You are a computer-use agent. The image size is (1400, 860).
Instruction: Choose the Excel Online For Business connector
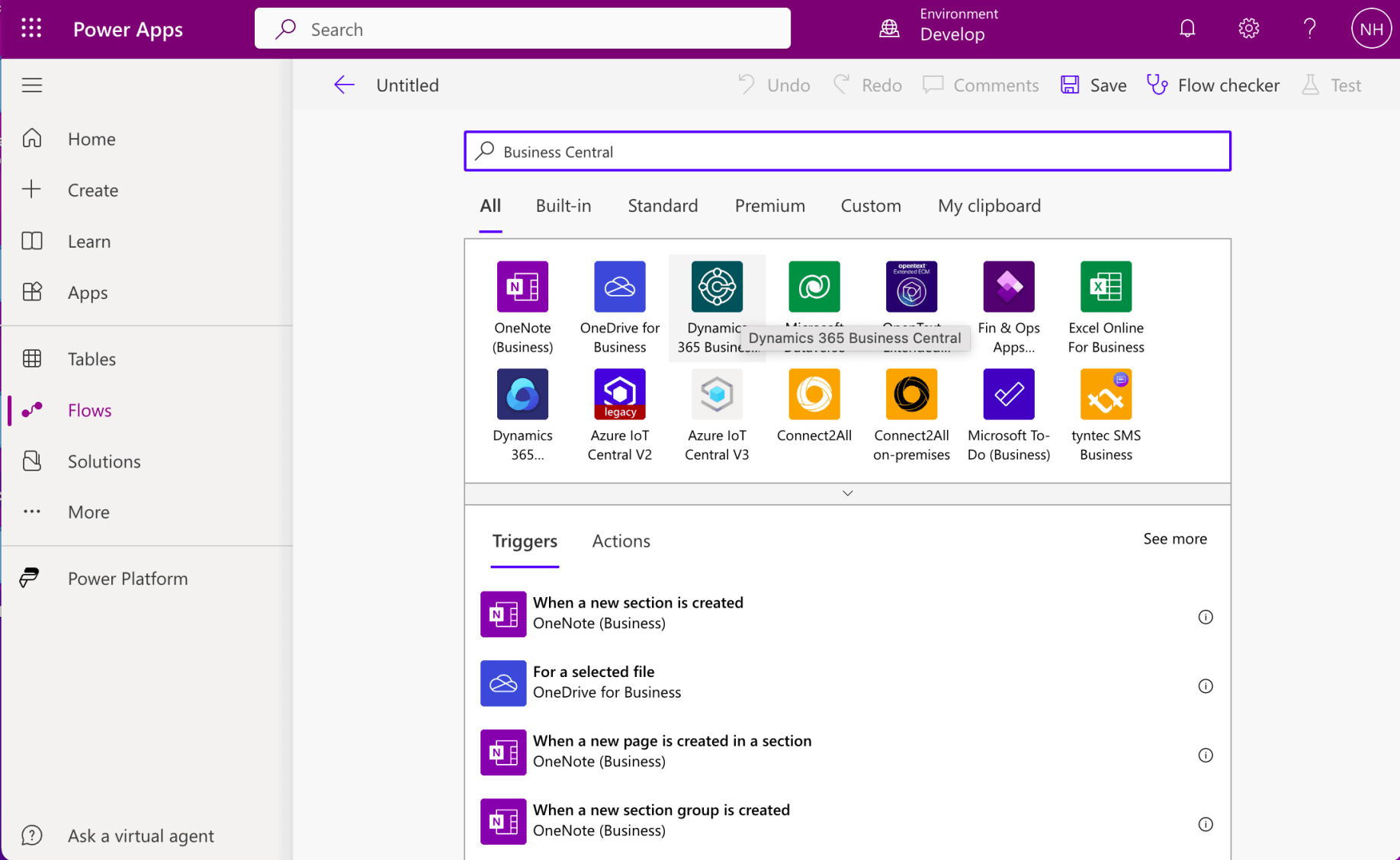1105,287
